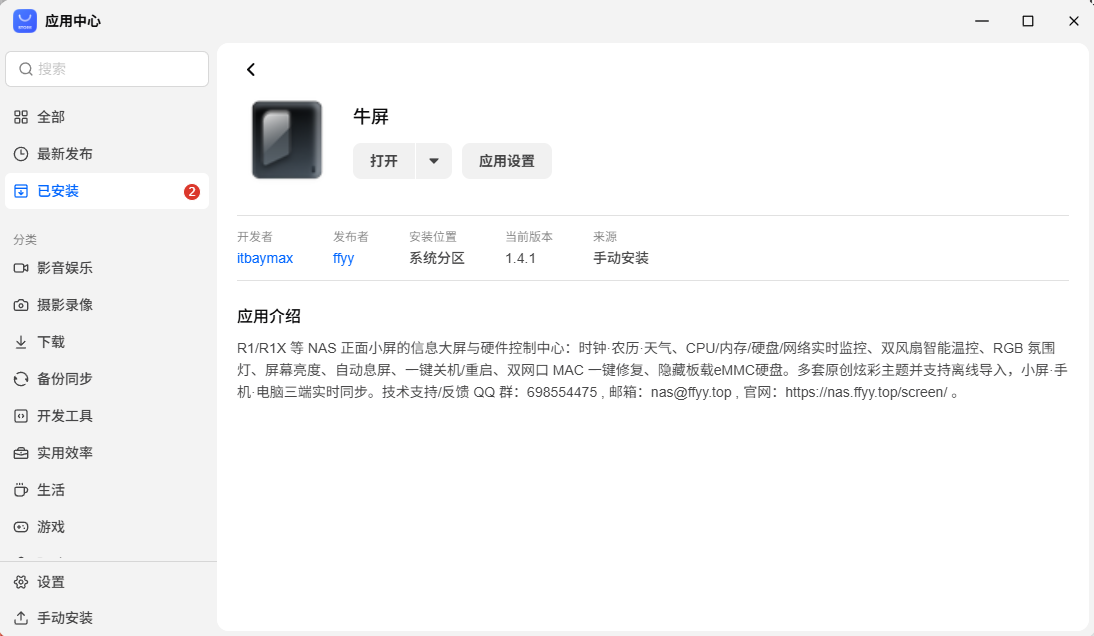Browse the 开发工具 category
Image resolution: width=1094 pixels, height=636 pixels.
[107, 416]
